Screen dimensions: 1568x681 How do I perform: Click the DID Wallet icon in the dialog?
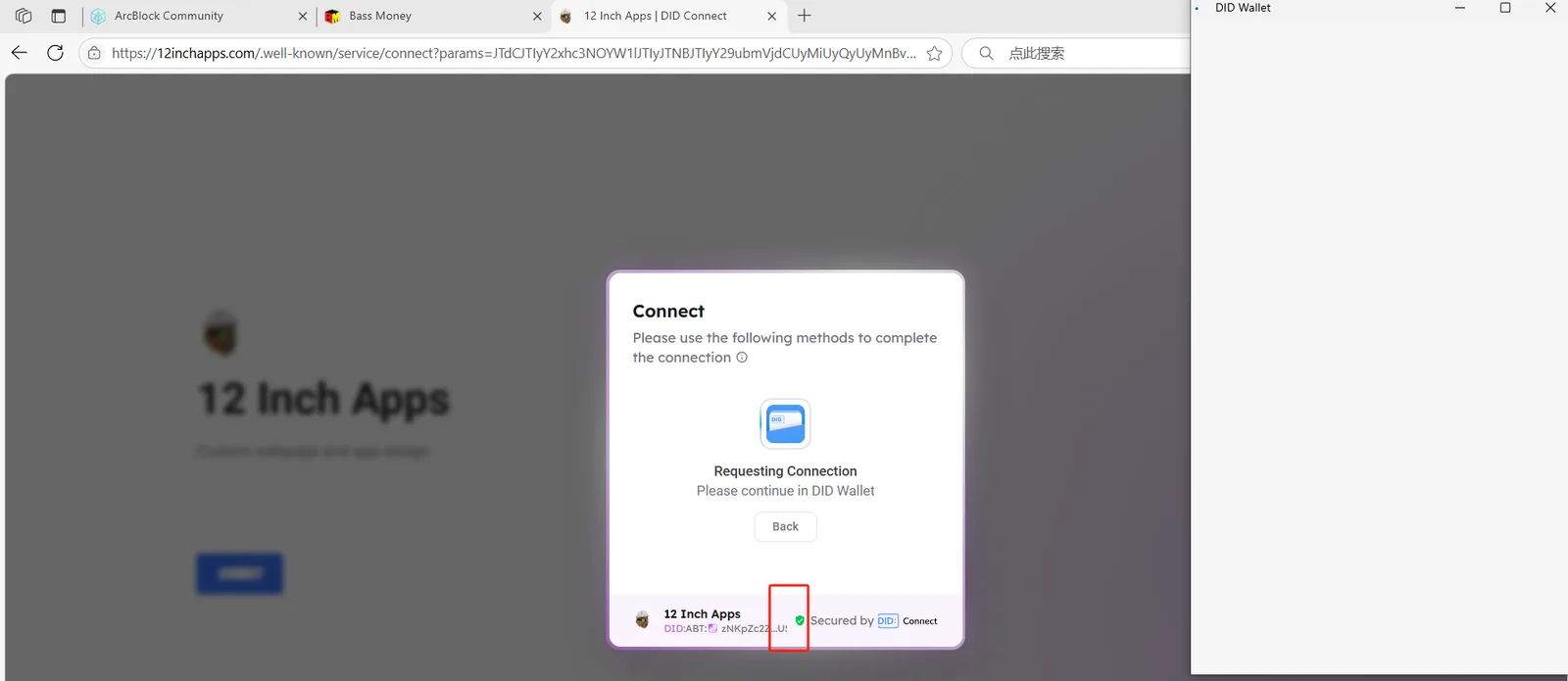click(x=785, y=424)
